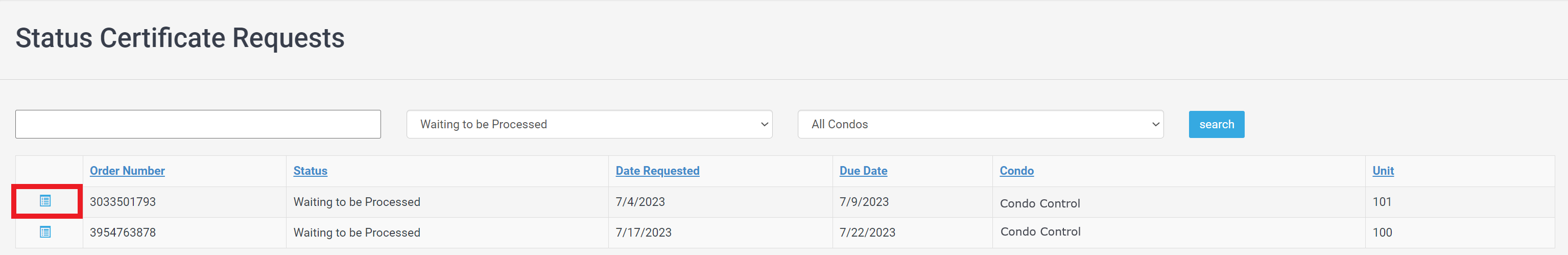
Task: Select order number 3033501793 cell
Action: click(123, 202)
